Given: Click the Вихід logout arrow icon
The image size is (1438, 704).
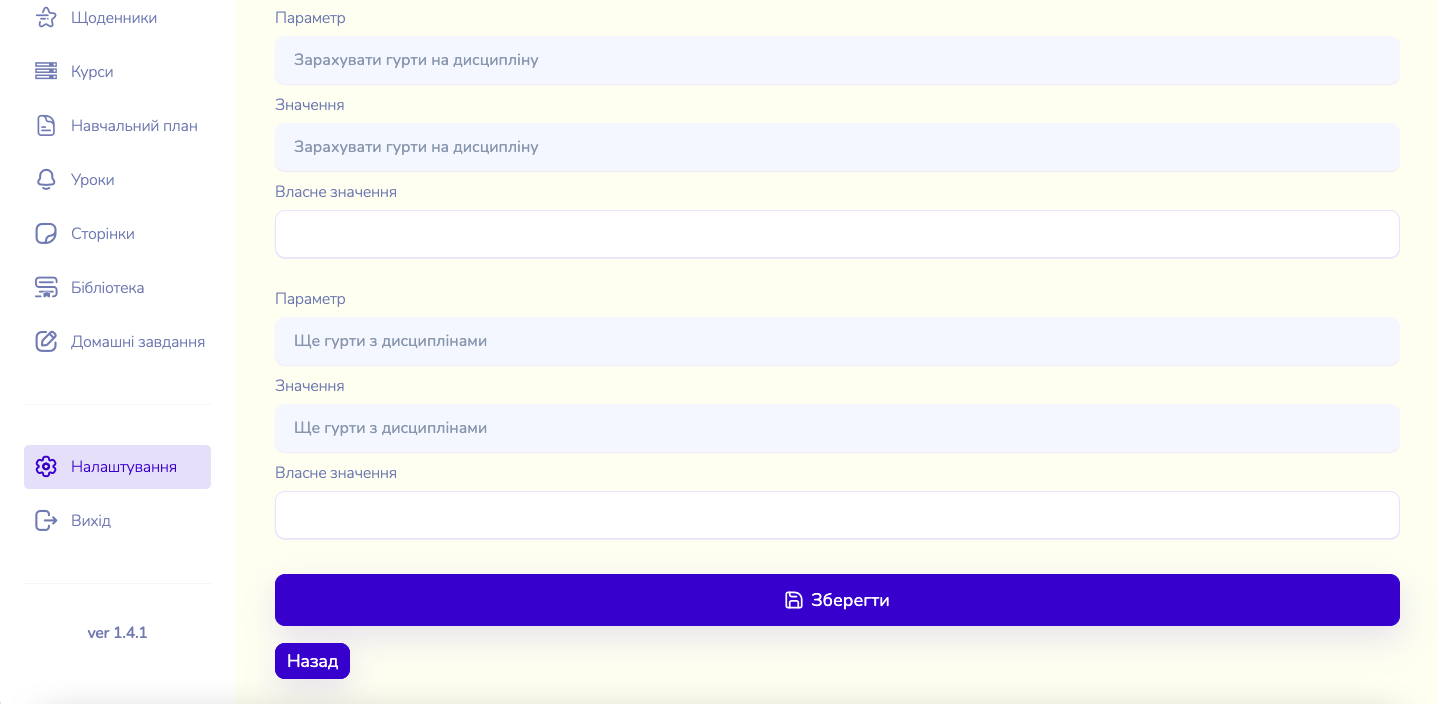Looking at the screenshot, I should tap(46, 521).
